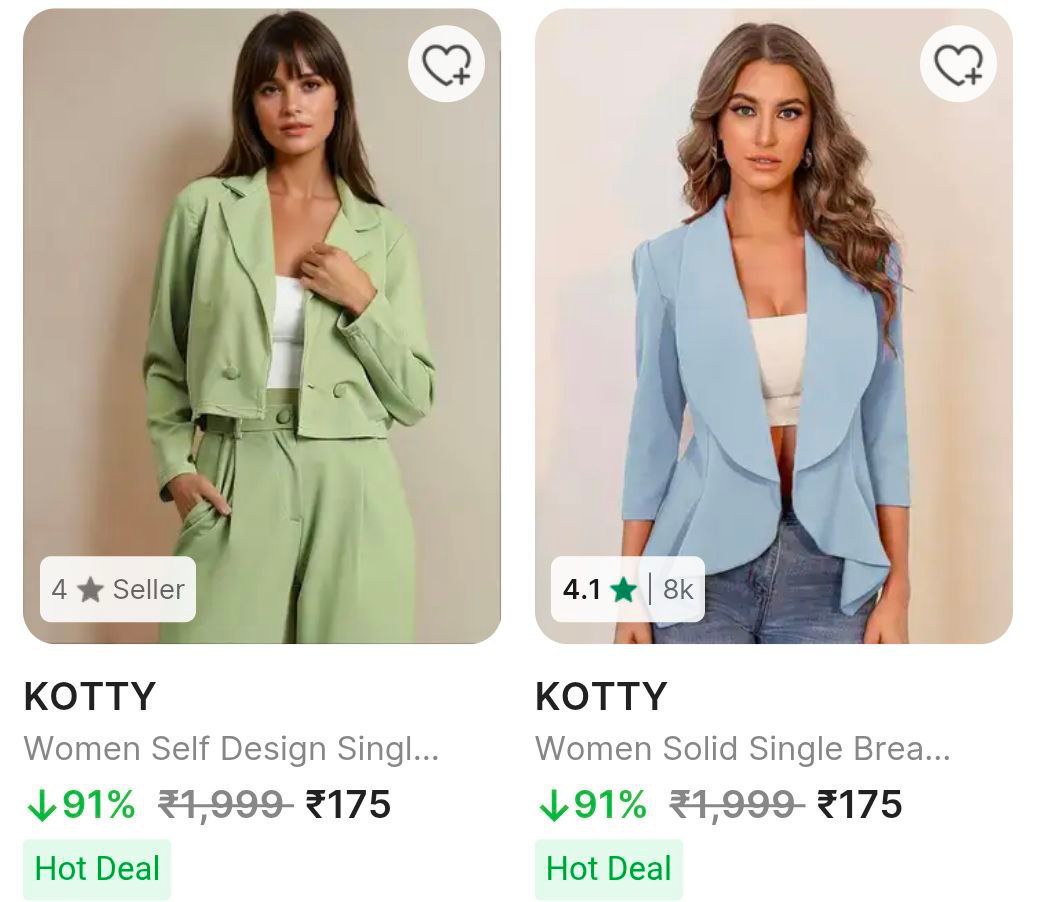Tap green down-arrow discount icon on left product

pyautogui.click(x=41, y=806)
